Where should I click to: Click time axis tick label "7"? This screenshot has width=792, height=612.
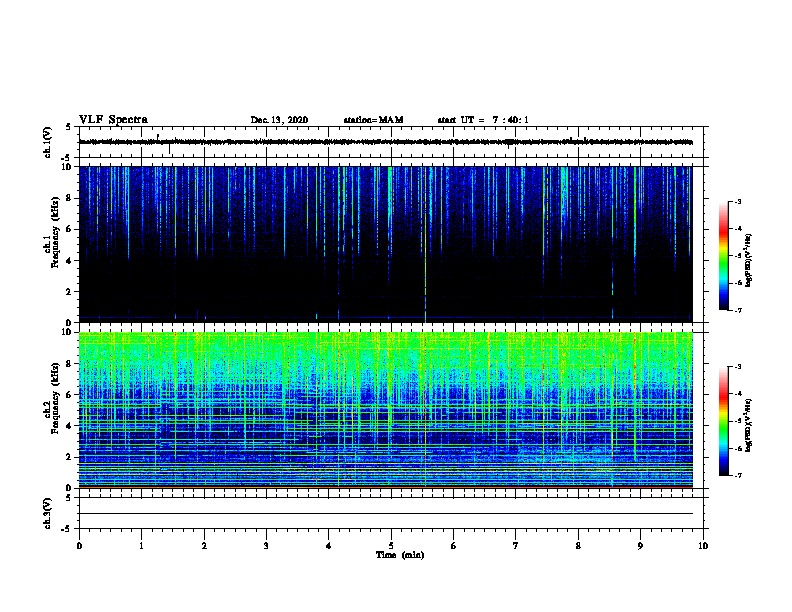[516, 546]
